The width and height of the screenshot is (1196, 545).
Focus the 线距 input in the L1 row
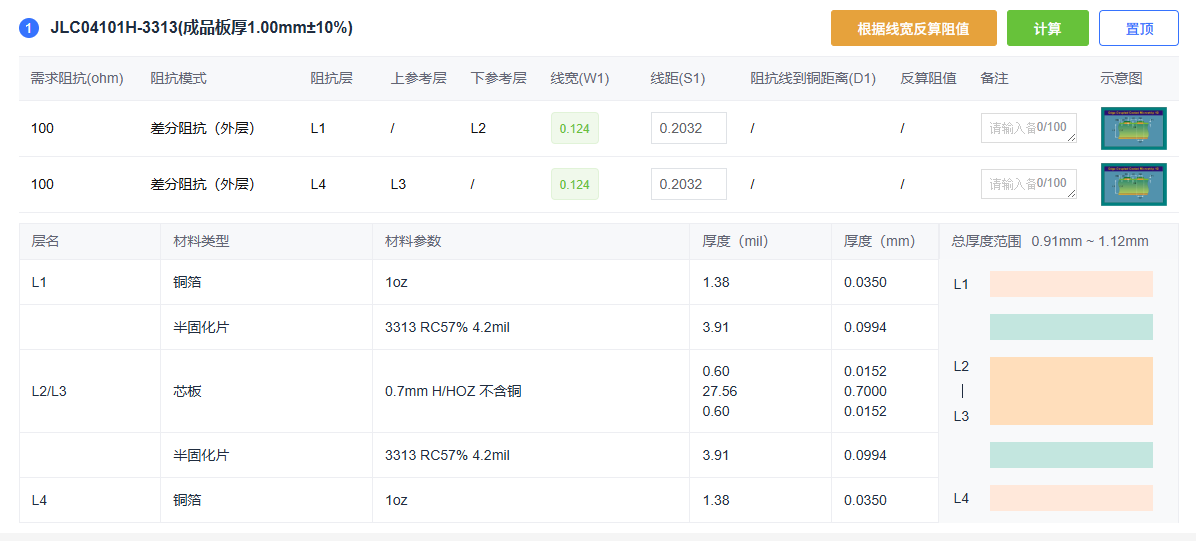pos(688,128)
